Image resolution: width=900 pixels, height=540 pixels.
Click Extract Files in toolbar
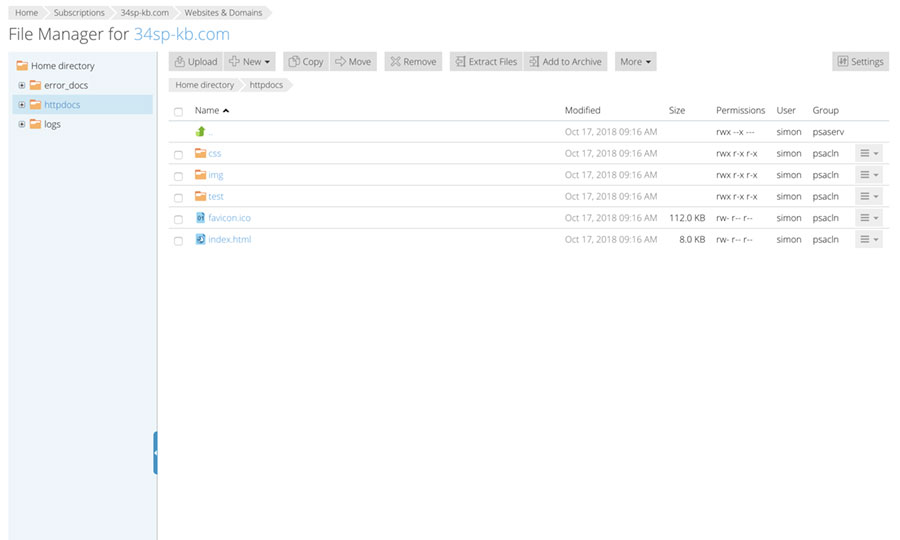point(486,61)
